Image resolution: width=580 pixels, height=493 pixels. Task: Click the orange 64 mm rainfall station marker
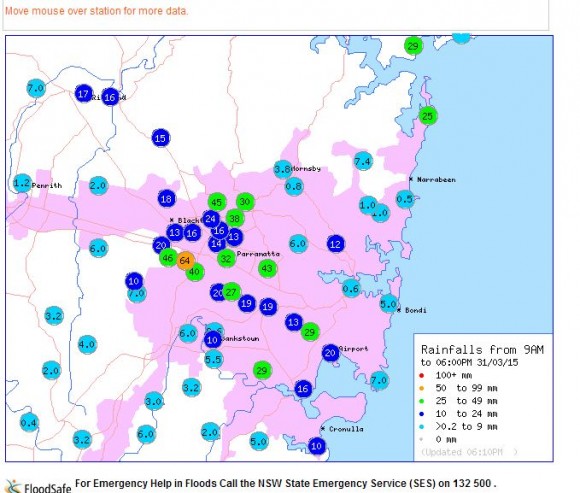pos(185,261)
